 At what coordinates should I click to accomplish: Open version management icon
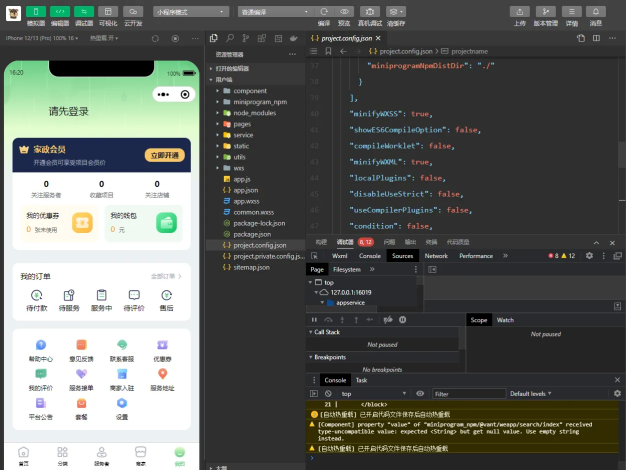pos(546,12)
